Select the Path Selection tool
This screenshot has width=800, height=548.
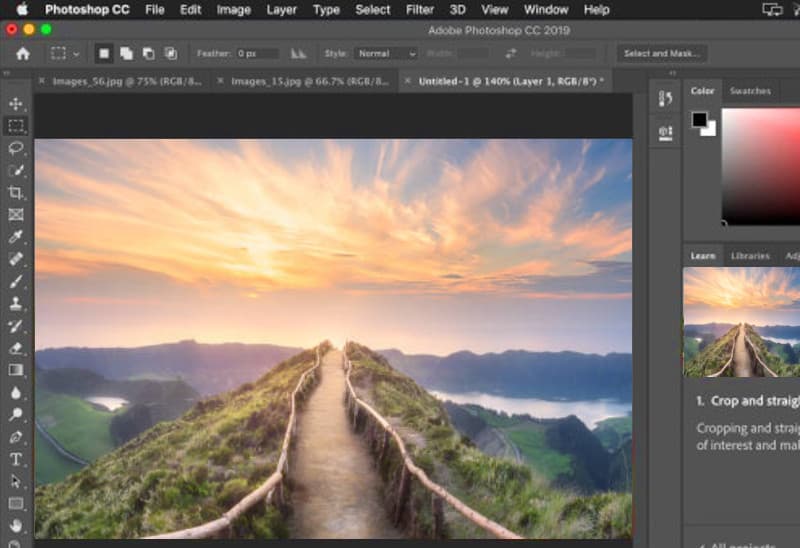point(16,481)
